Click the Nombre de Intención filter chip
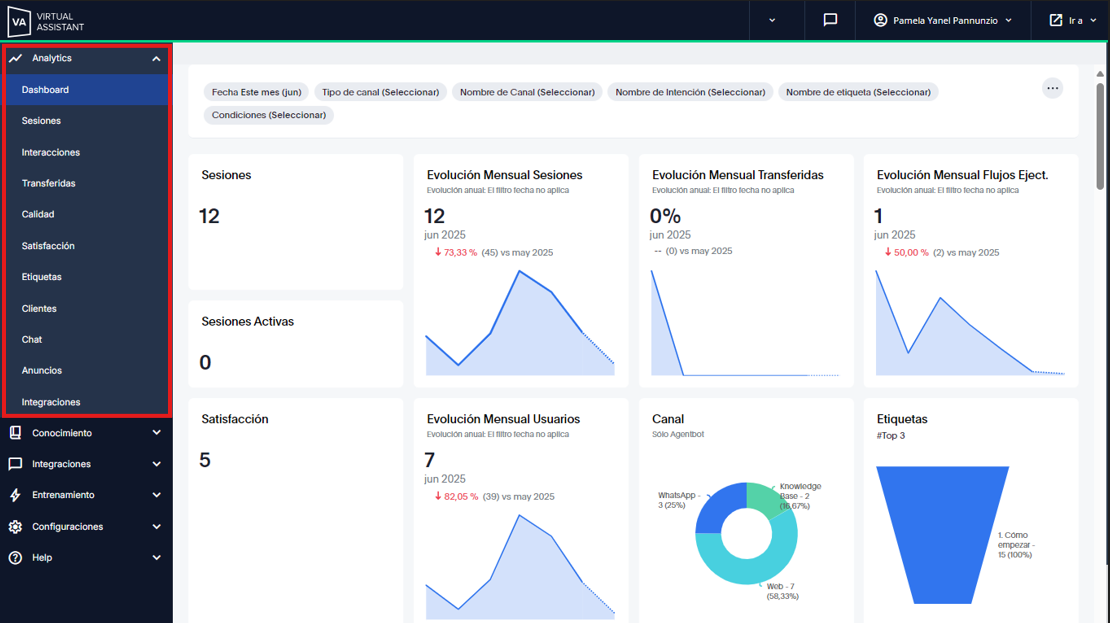1110x623 pixels. pos(690,92)
